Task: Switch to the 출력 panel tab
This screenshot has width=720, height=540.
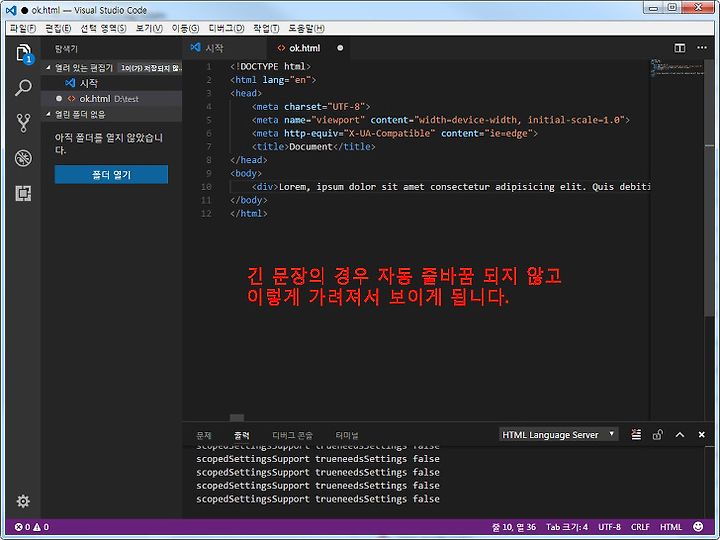Action: (242, 435)
